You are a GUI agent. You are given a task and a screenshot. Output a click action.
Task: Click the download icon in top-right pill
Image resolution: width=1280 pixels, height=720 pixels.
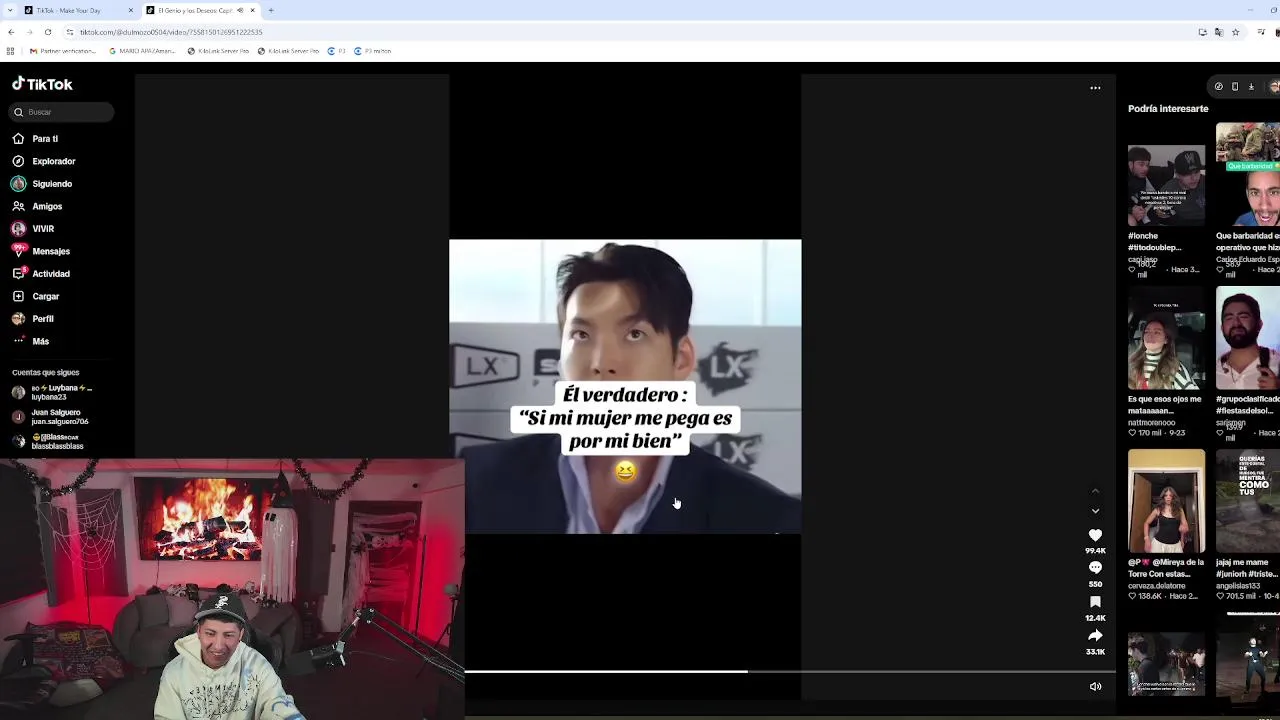[1251, 87]
